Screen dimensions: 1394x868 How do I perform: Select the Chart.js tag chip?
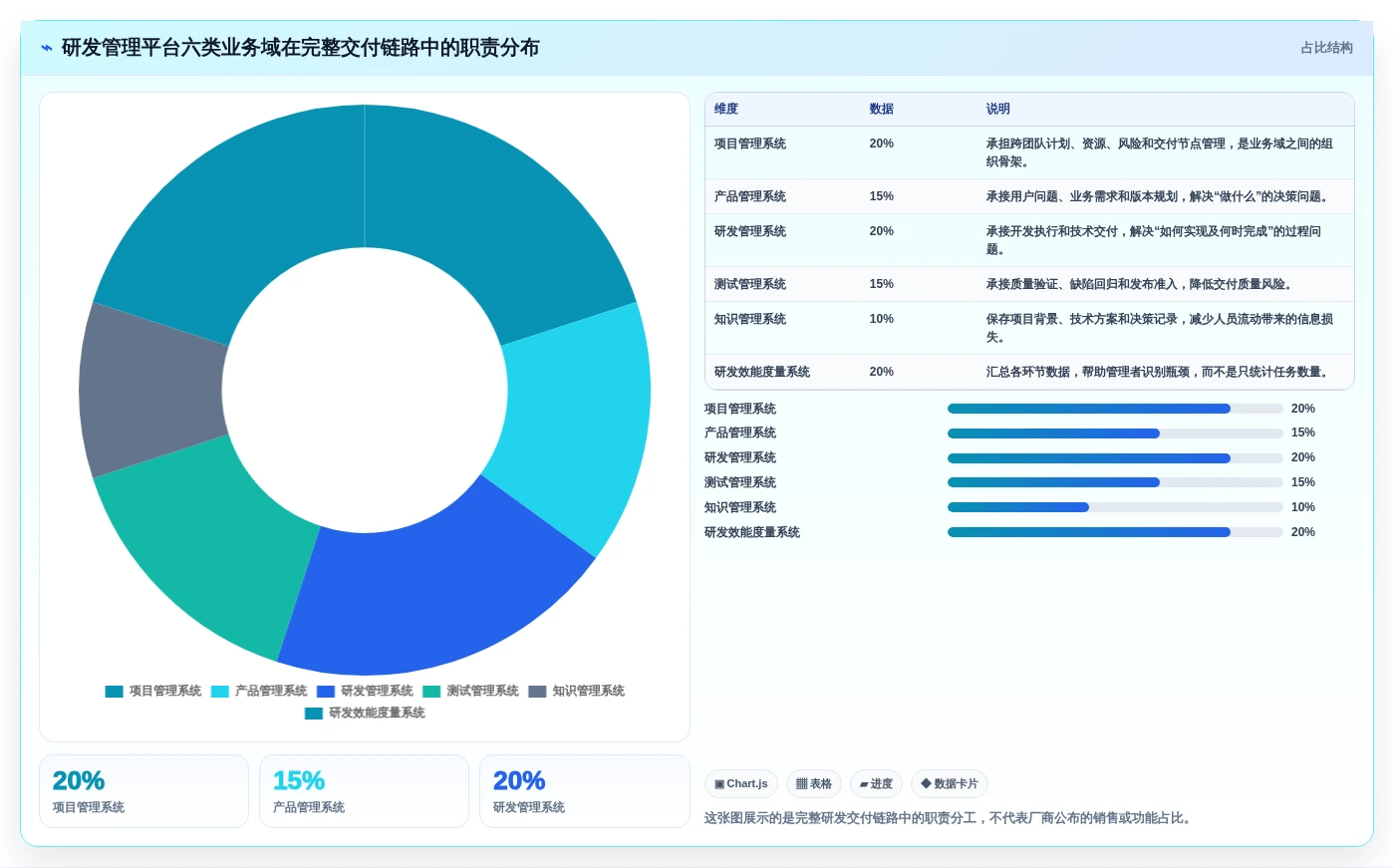(740, 784)
